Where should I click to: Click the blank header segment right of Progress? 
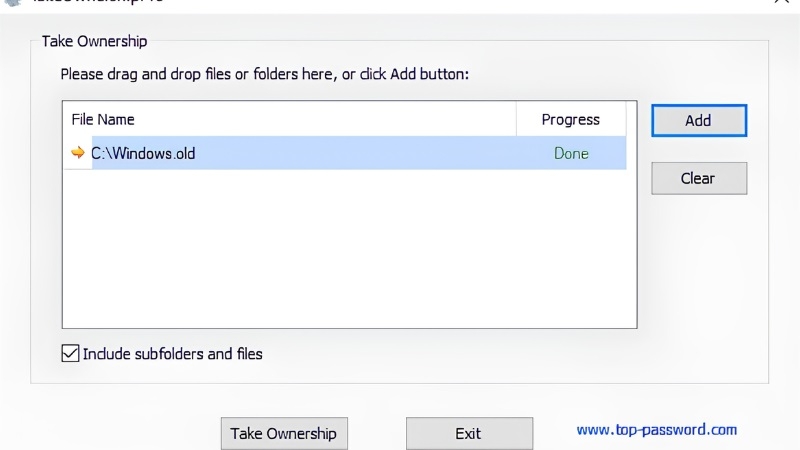[631, 119]
